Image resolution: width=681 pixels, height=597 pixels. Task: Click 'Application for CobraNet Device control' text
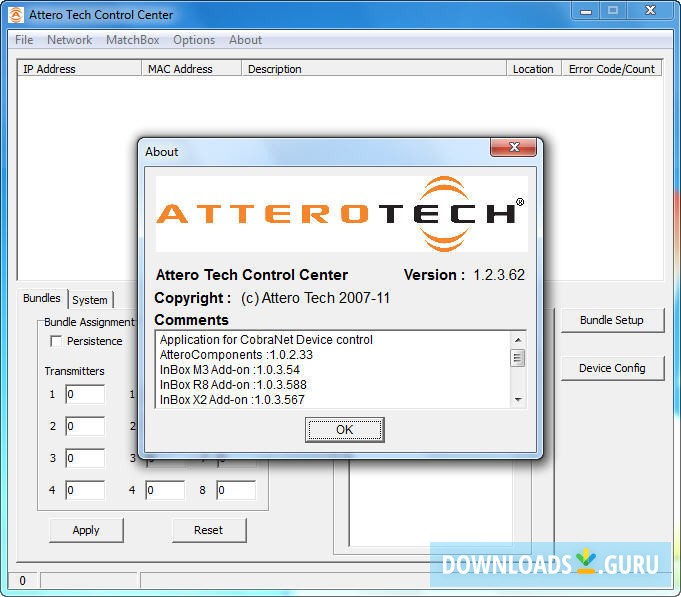pyautogui.click(x=266, y=340)
